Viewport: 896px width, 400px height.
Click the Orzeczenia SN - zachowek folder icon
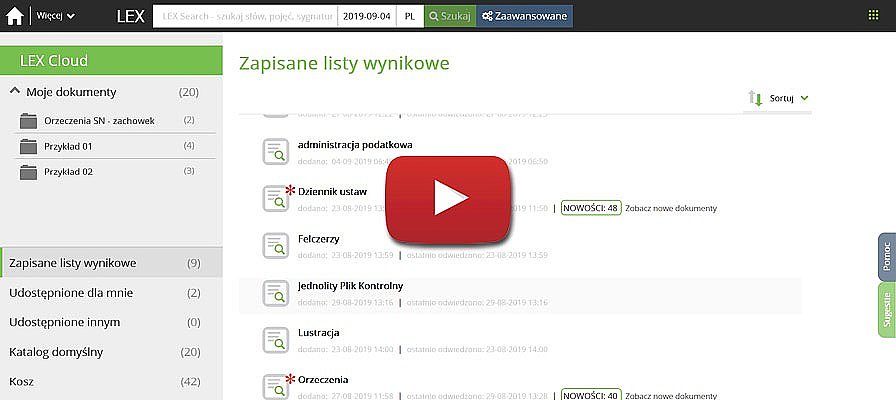pos(27,120)
